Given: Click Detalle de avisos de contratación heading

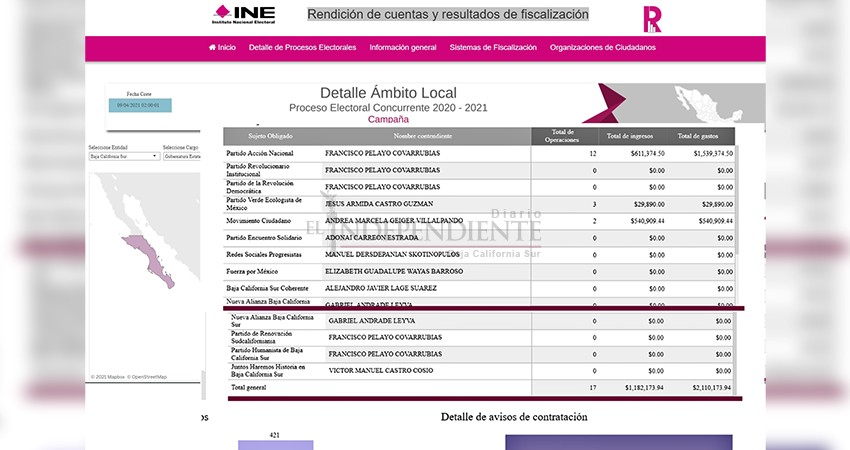Looking at the screenshot, I should pyautogui.click(x=514, y=417).
